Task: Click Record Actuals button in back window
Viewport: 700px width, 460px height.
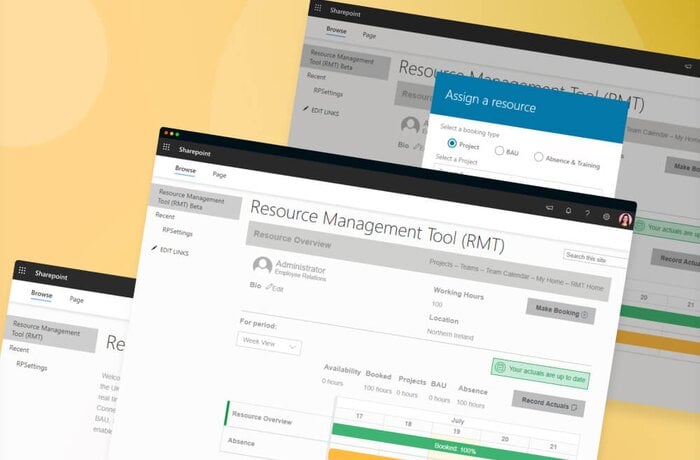Action: tap(677, 260)
